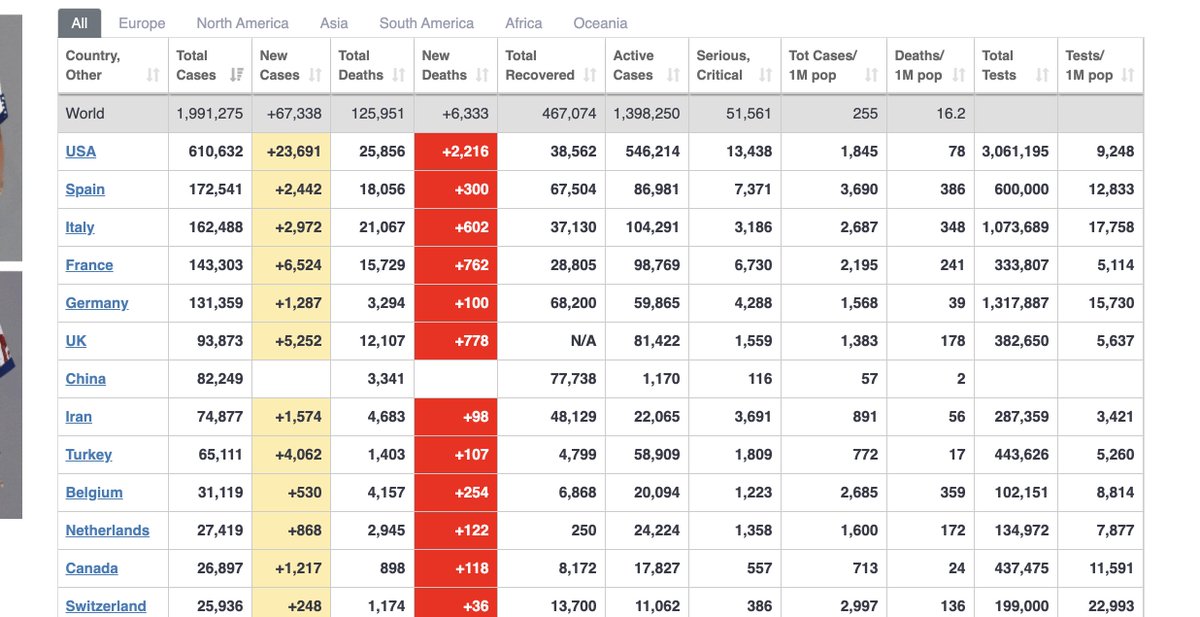Visit the China country link
1200x617 pixels.
pyautogui.click(x=85, y=380)
